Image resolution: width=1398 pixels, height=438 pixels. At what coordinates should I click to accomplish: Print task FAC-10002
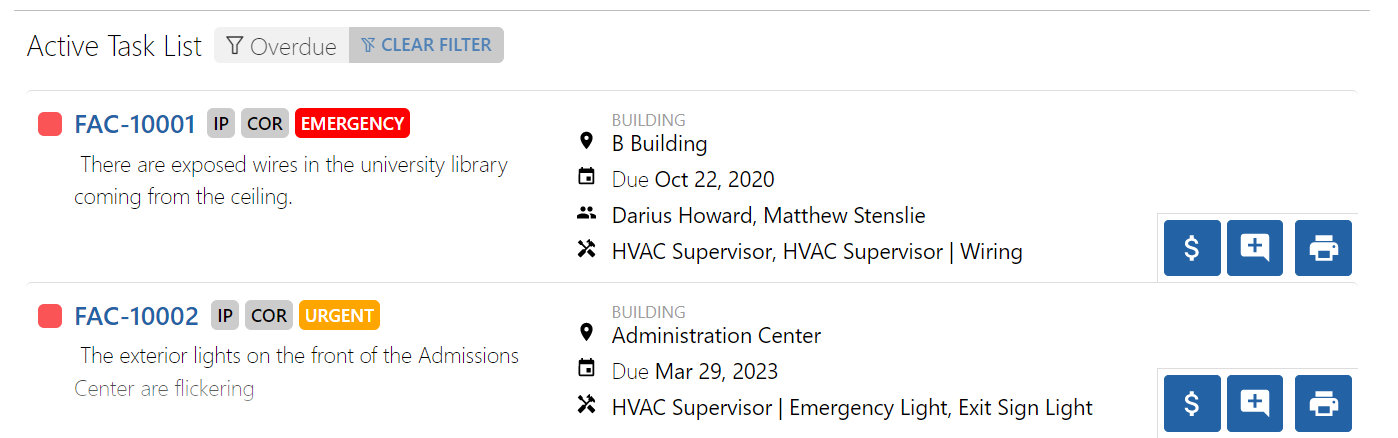point(1323,403)
